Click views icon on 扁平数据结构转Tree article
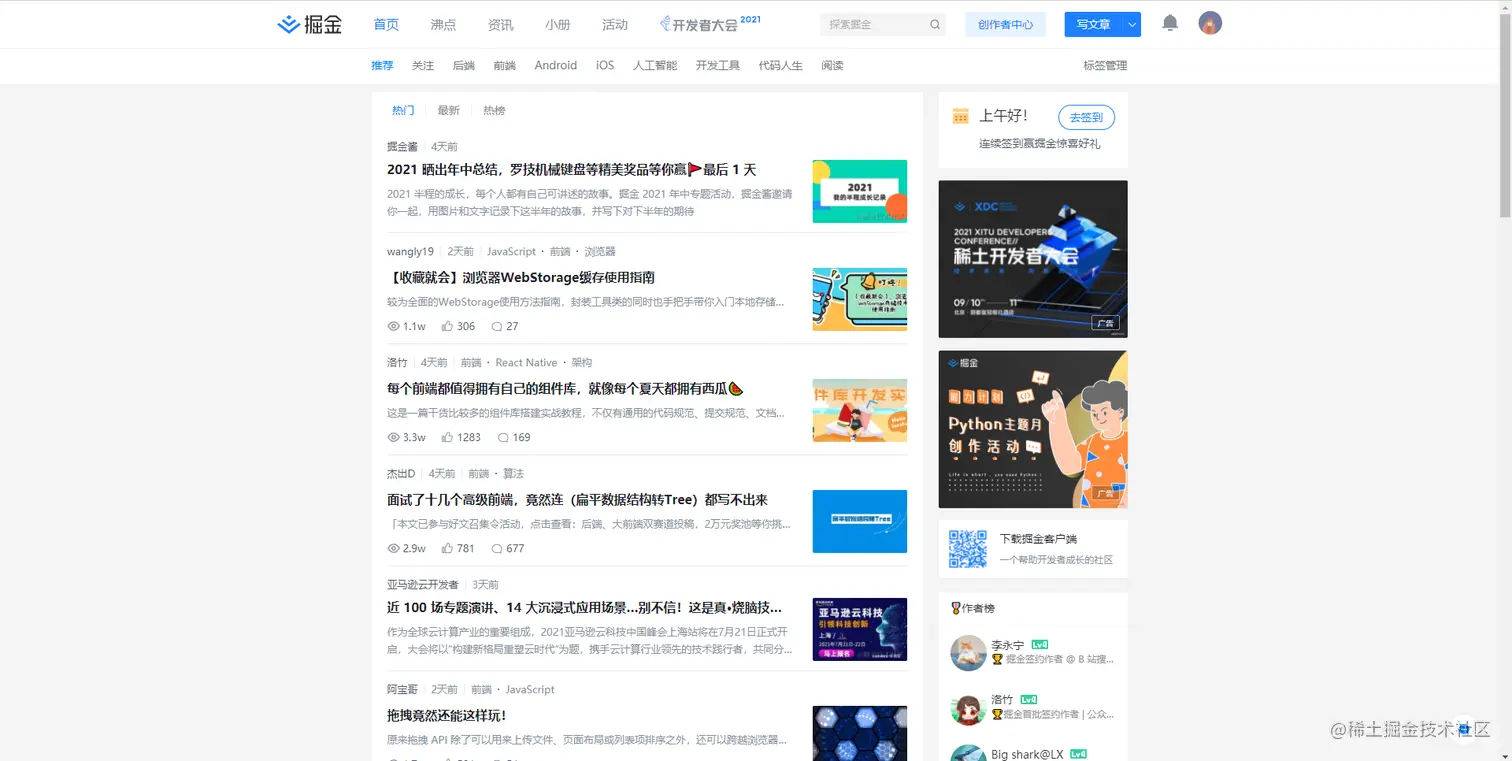This screenshot has width=1512, height=761. [x=393, y=549]
